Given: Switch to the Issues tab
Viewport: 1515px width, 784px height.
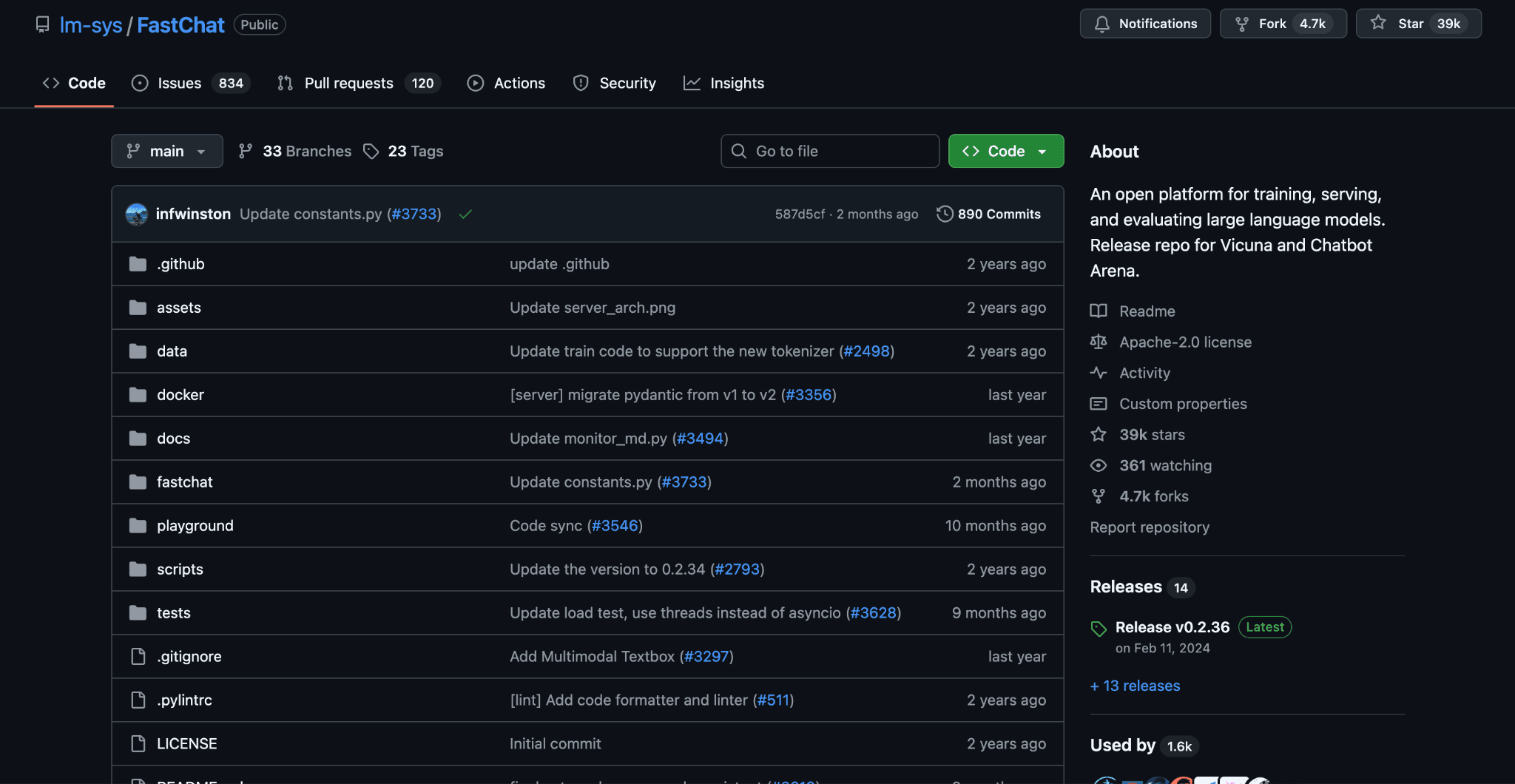Looking at the screenshot, I should [x=178, y=83].
